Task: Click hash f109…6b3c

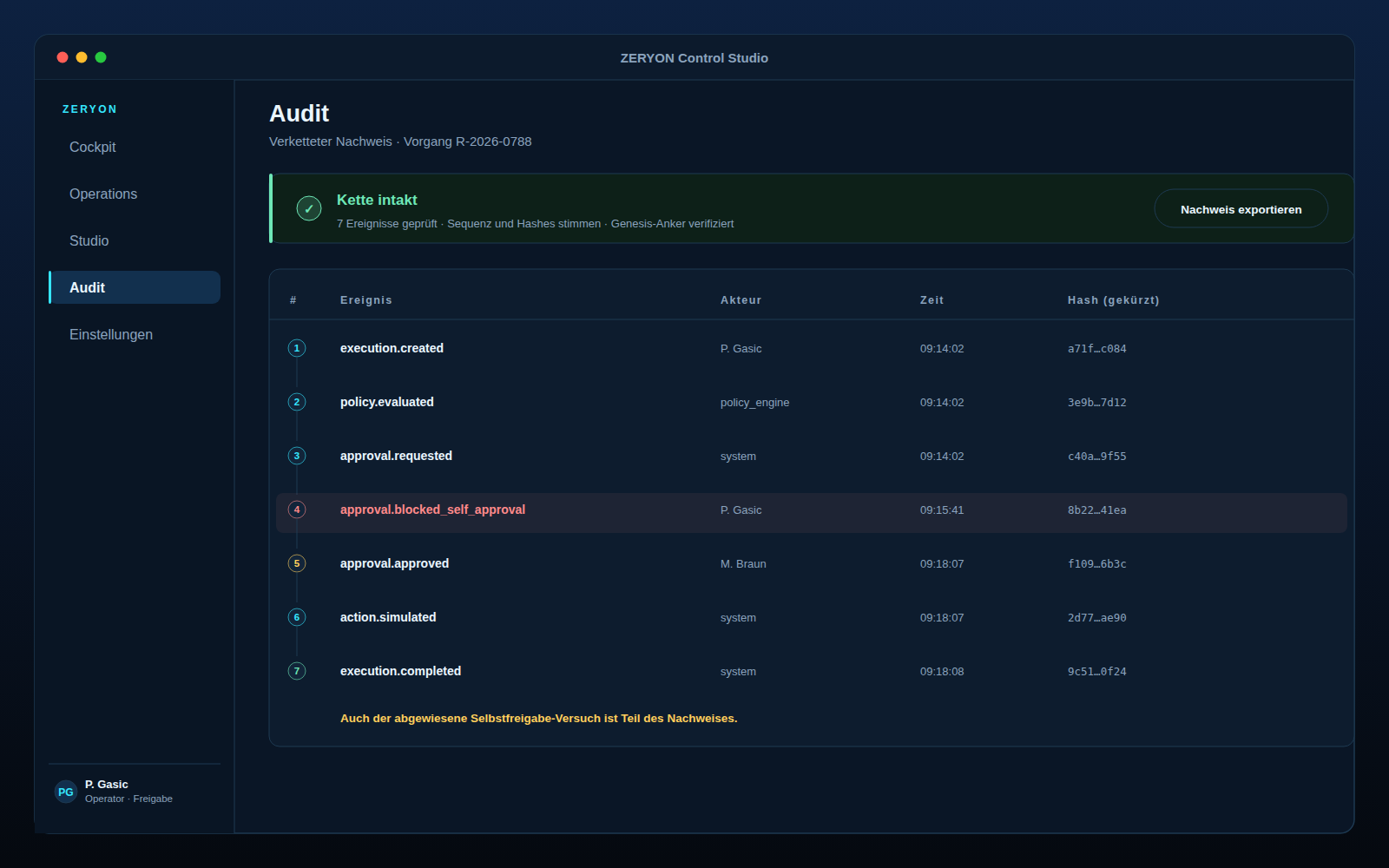Action: pyautogui.click(x=1096, y=564)
